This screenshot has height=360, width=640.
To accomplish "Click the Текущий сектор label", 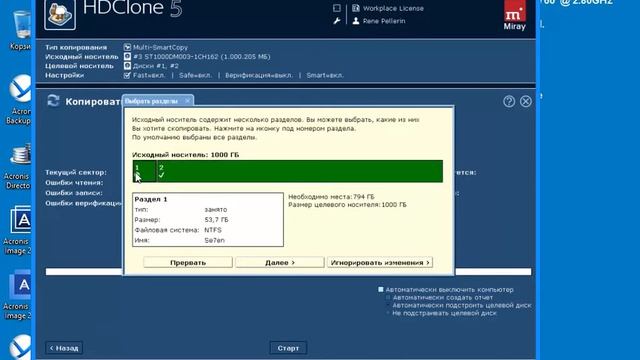I will [x=76, y=172].
